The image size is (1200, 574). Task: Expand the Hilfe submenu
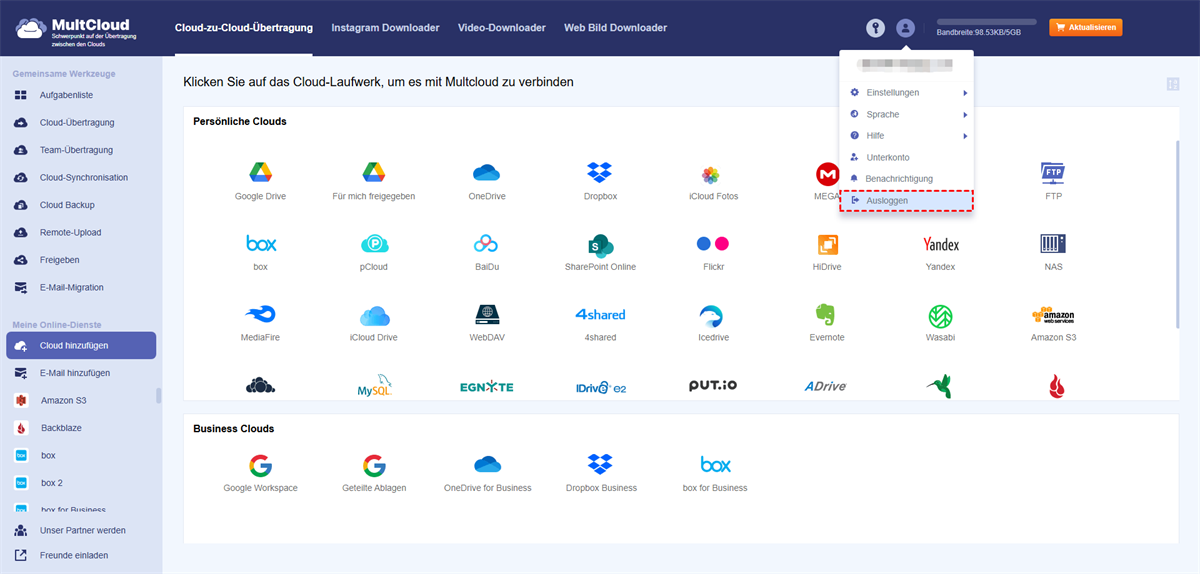pos(907,135)
